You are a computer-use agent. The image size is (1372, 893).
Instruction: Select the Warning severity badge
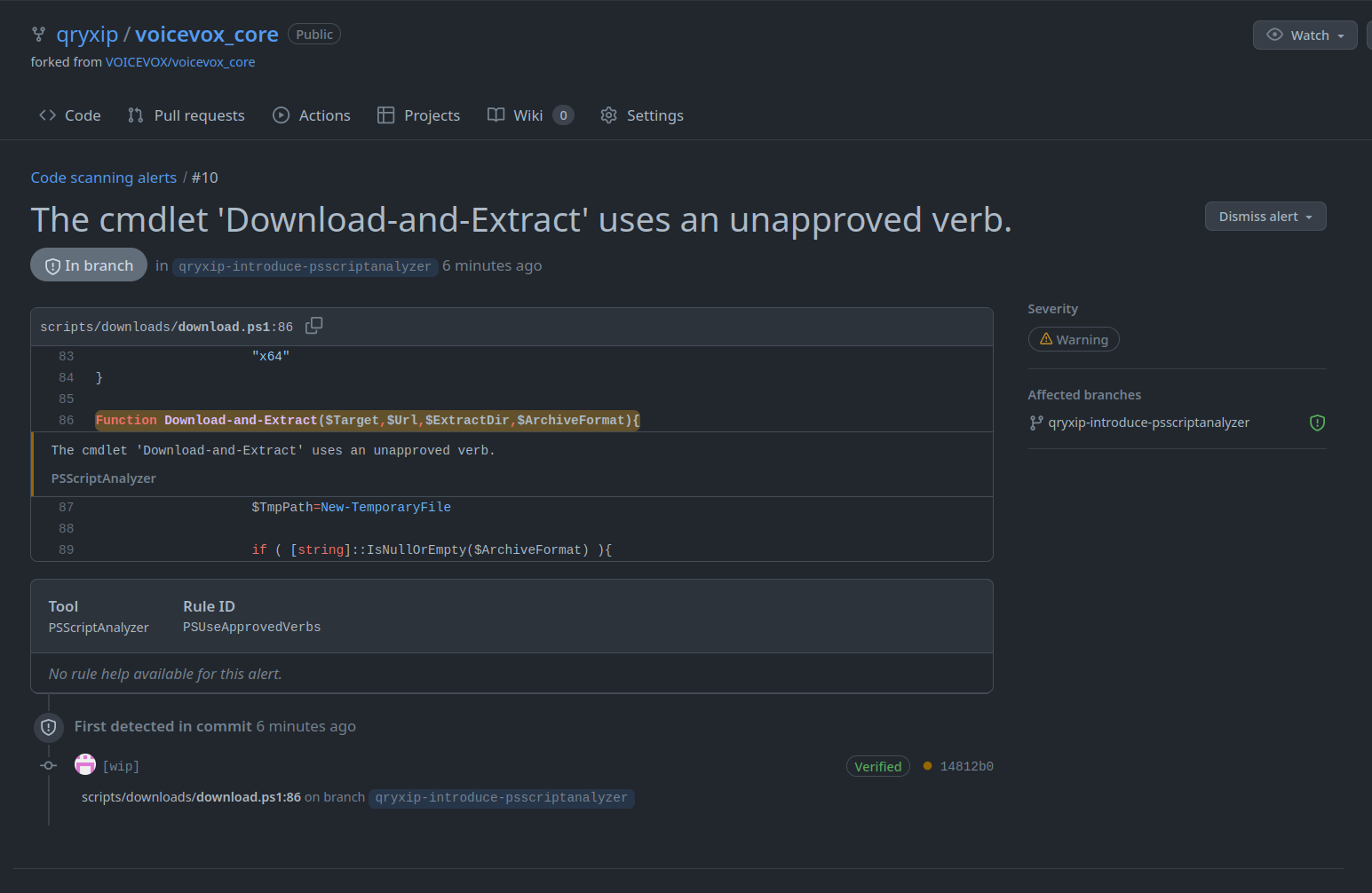pyautogui.click(x=1074, y=339)
